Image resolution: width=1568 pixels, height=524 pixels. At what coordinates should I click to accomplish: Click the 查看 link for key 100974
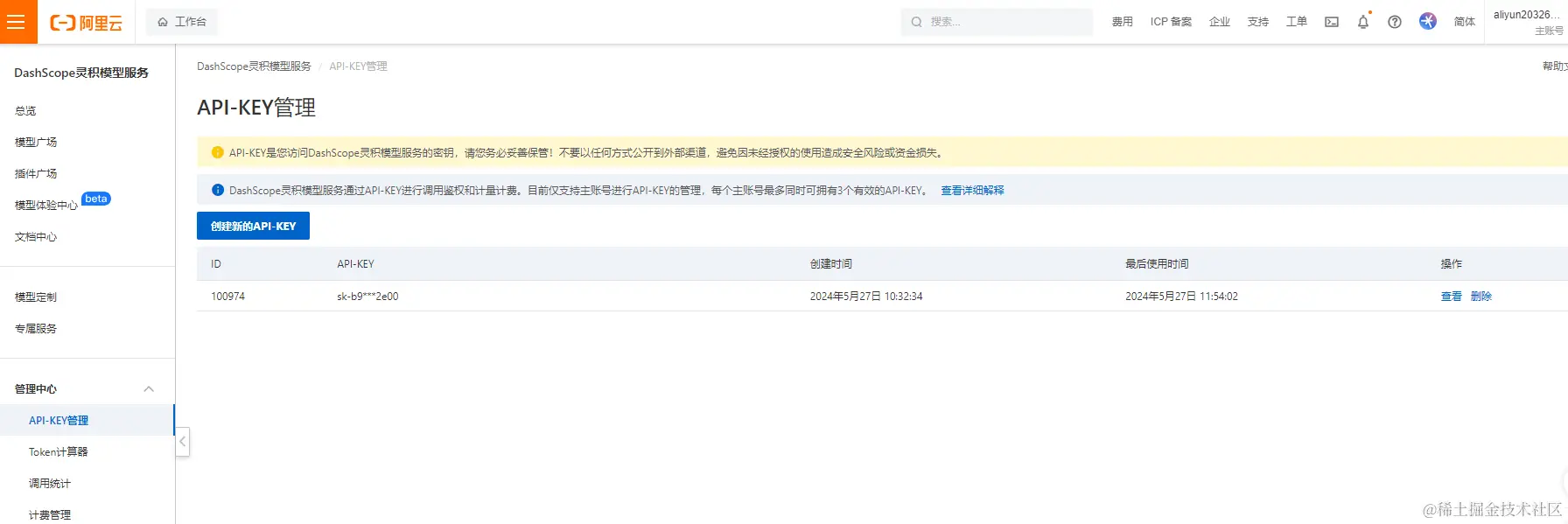1452,297
